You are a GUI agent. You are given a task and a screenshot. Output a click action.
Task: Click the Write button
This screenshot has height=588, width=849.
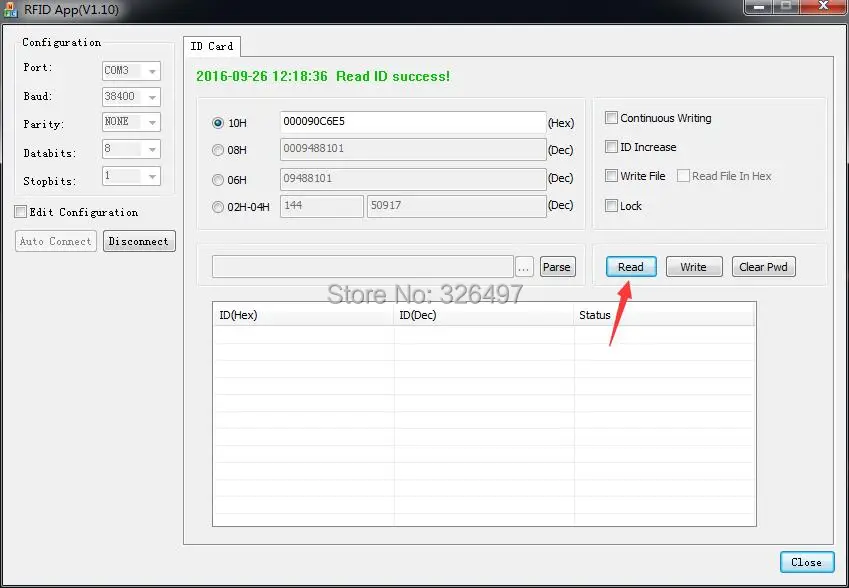694,267
